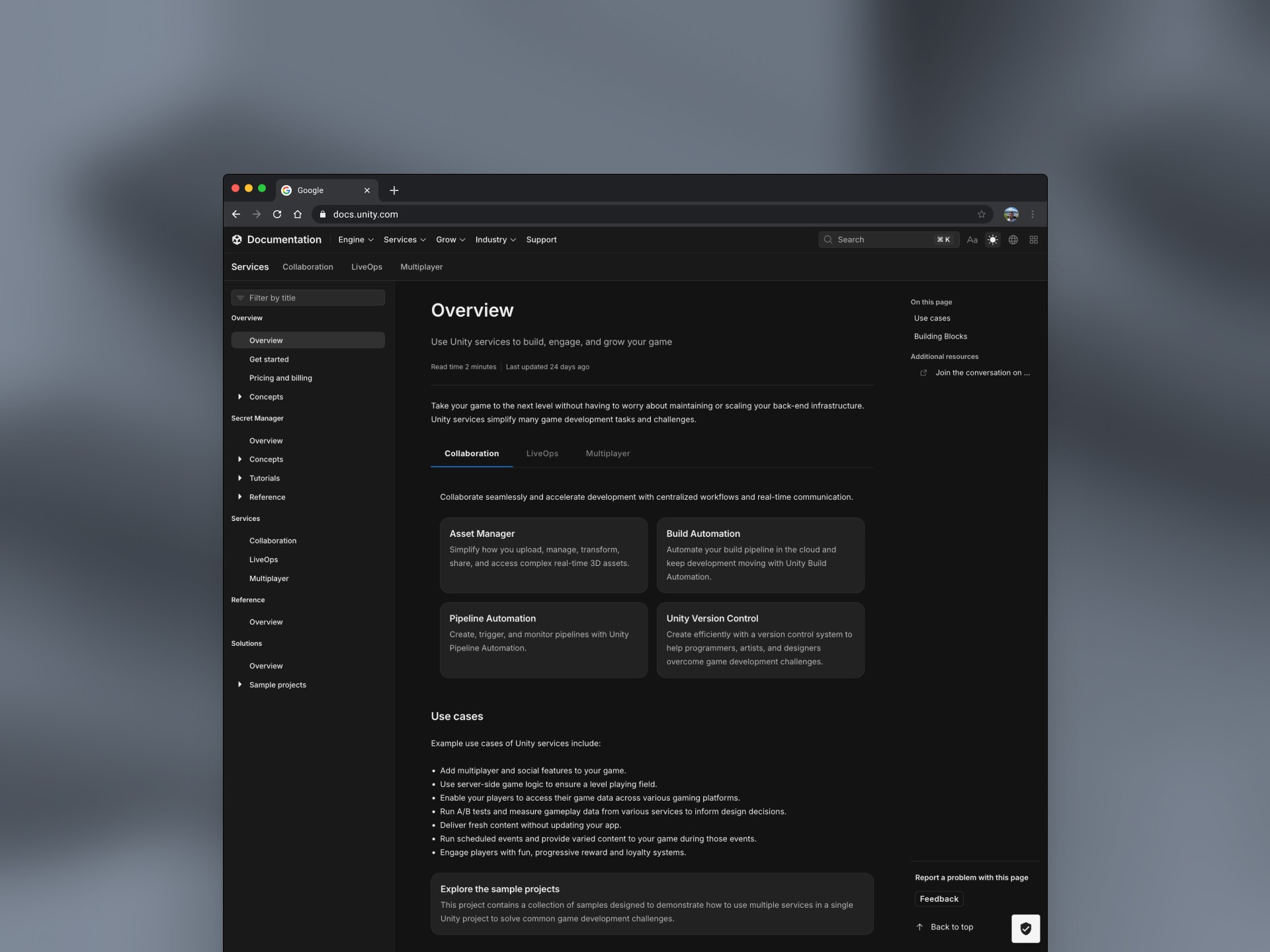This screenshot has height=952, width=1270.
Task: Open the language globe icon
Action: tap(1013, 240)
